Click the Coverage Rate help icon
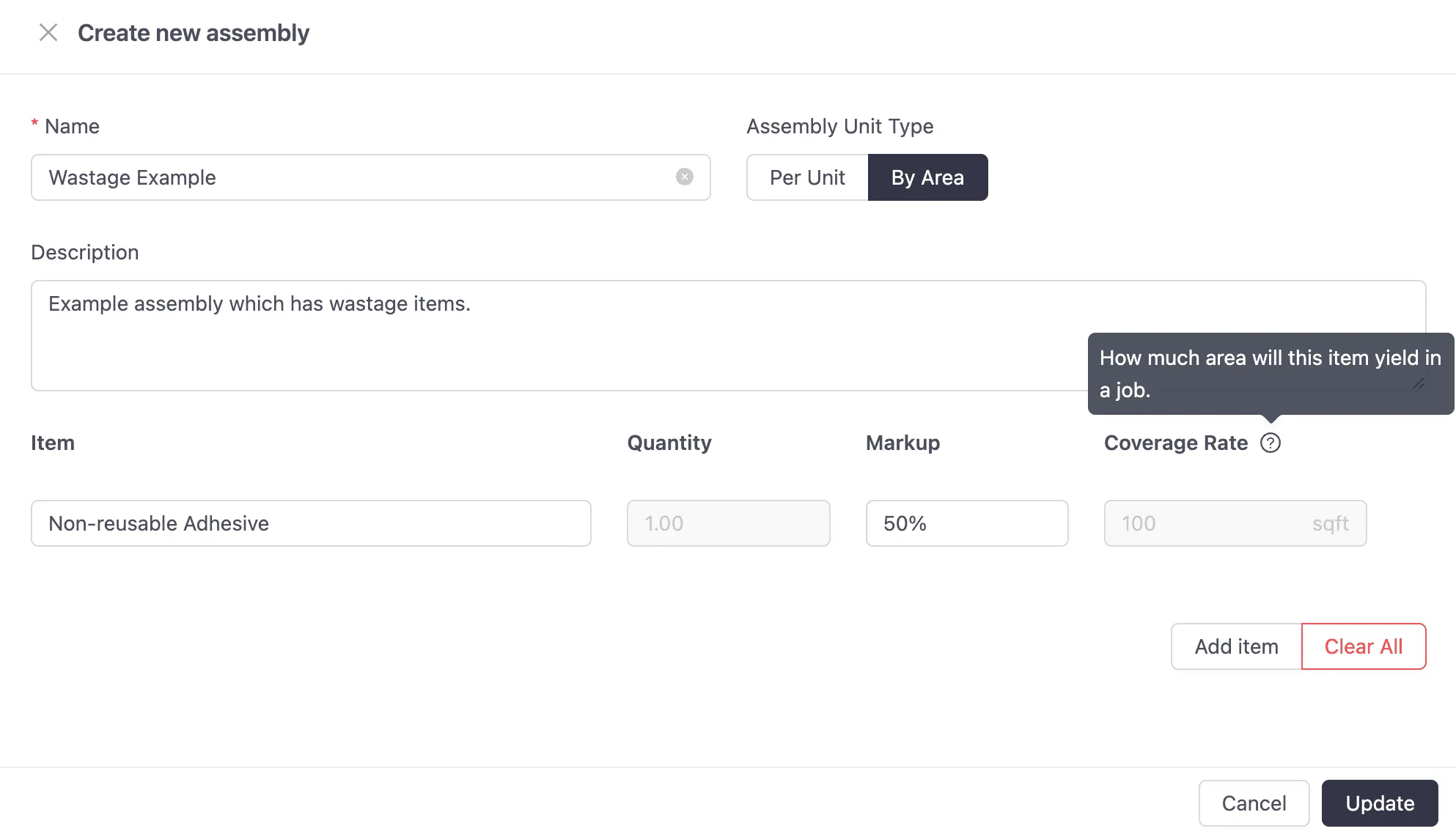This screenshot has height=834, width=1456. point(1270,443)
